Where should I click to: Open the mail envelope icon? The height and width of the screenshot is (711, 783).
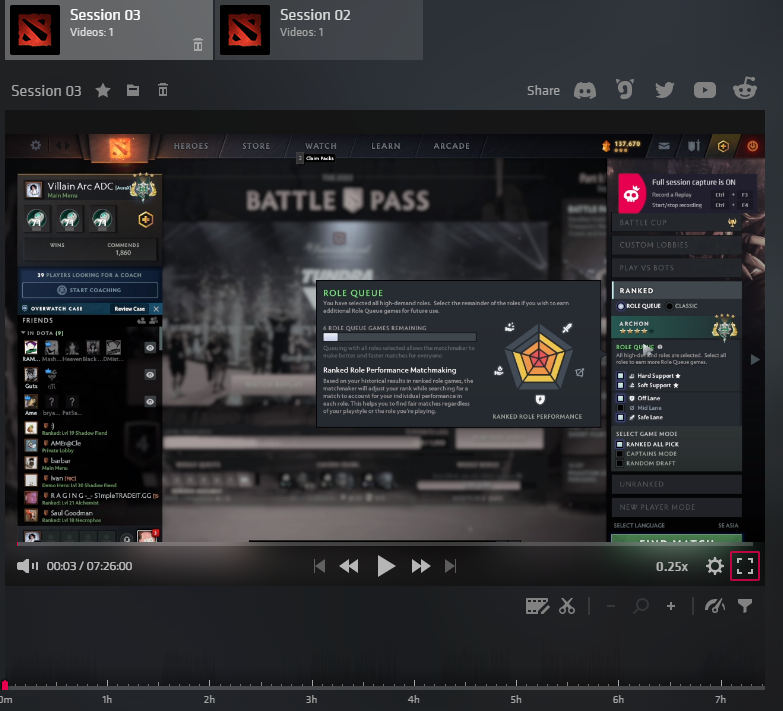(x=664, y=146)
